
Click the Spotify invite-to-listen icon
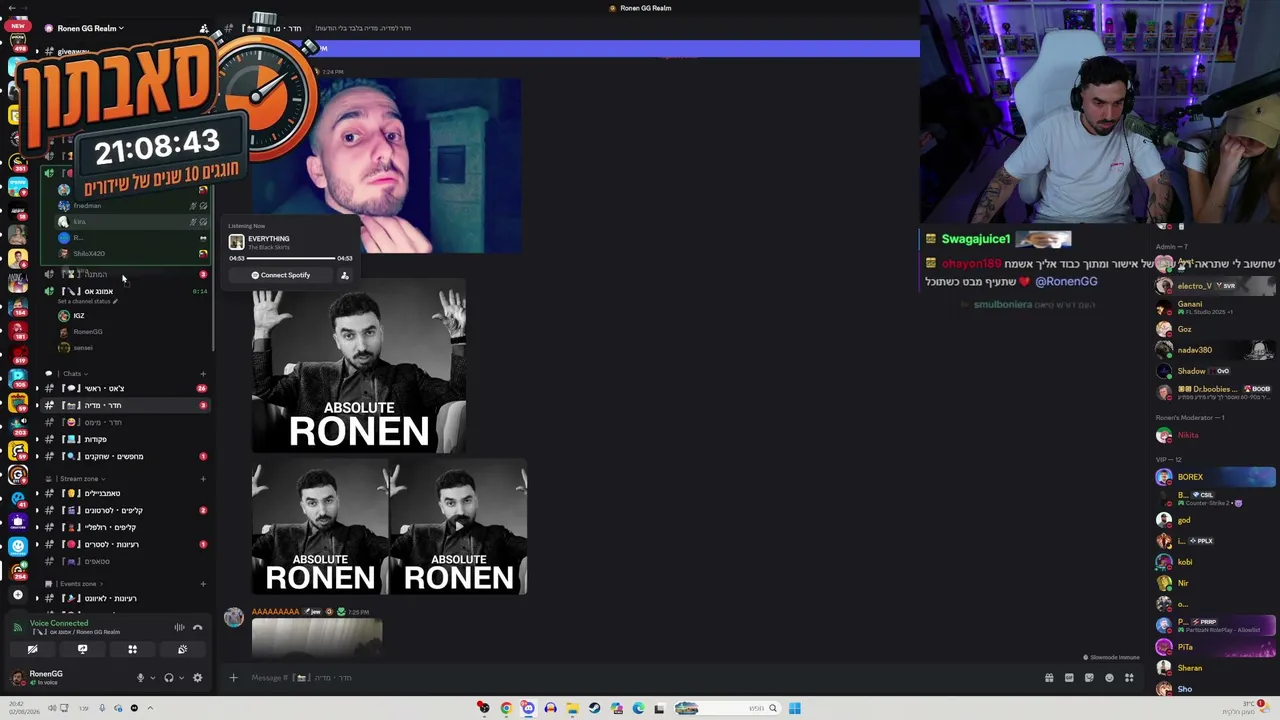pos(345,275)
